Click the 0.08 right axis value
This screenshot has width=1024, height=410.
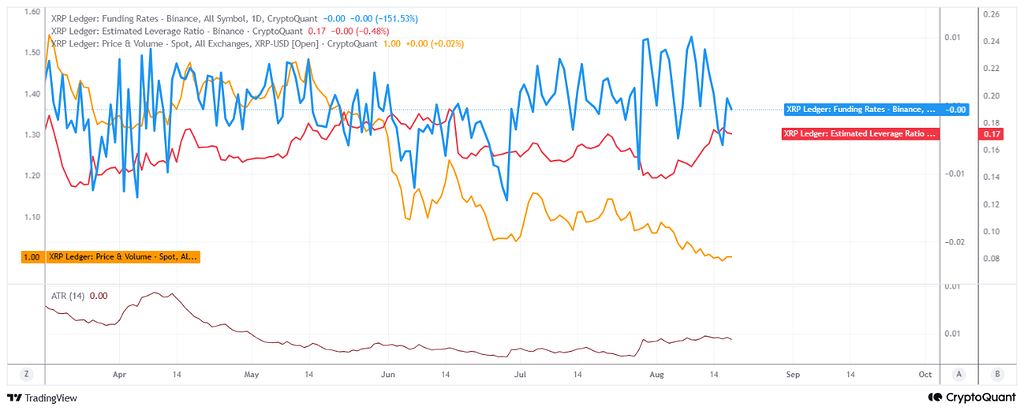[x=990, y=259]
